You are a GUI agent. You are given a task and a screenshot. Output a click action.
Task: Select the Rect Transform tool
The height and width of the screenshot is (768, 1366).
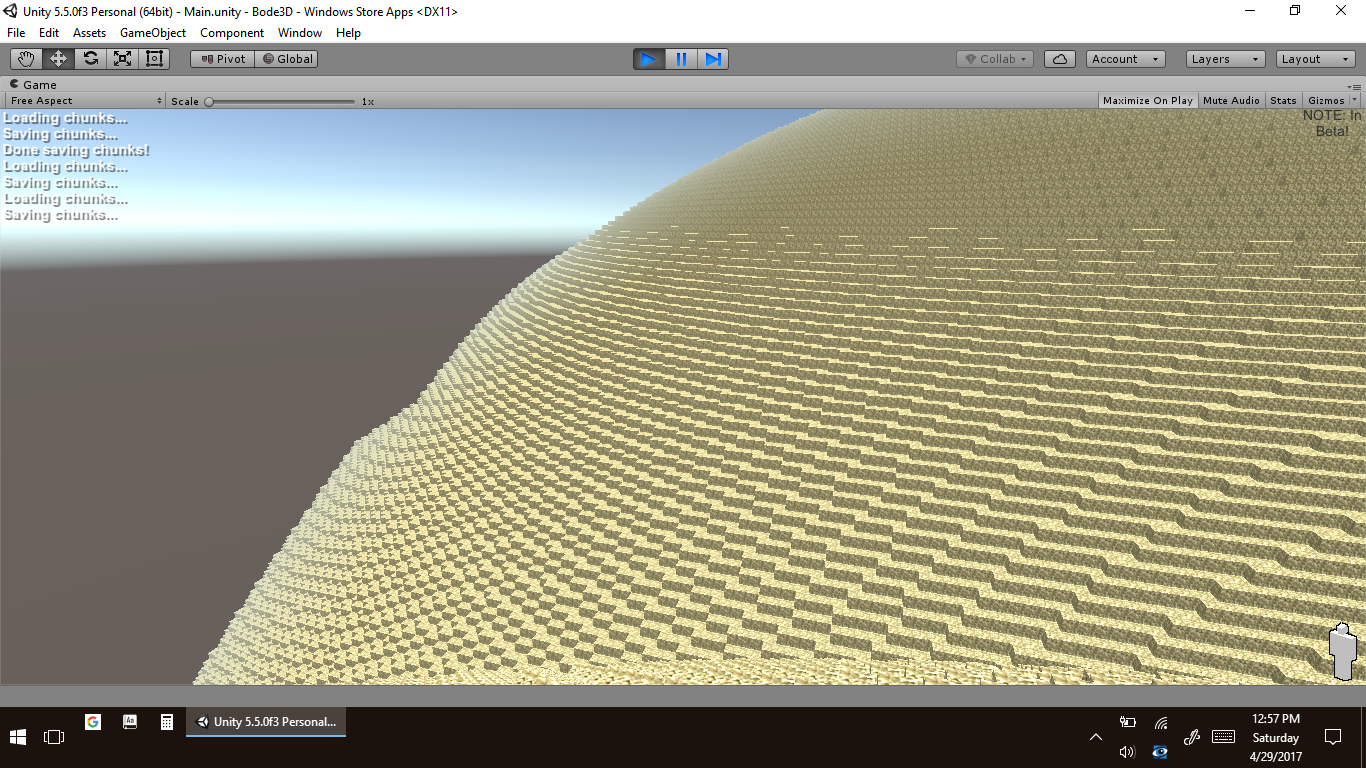154,59
